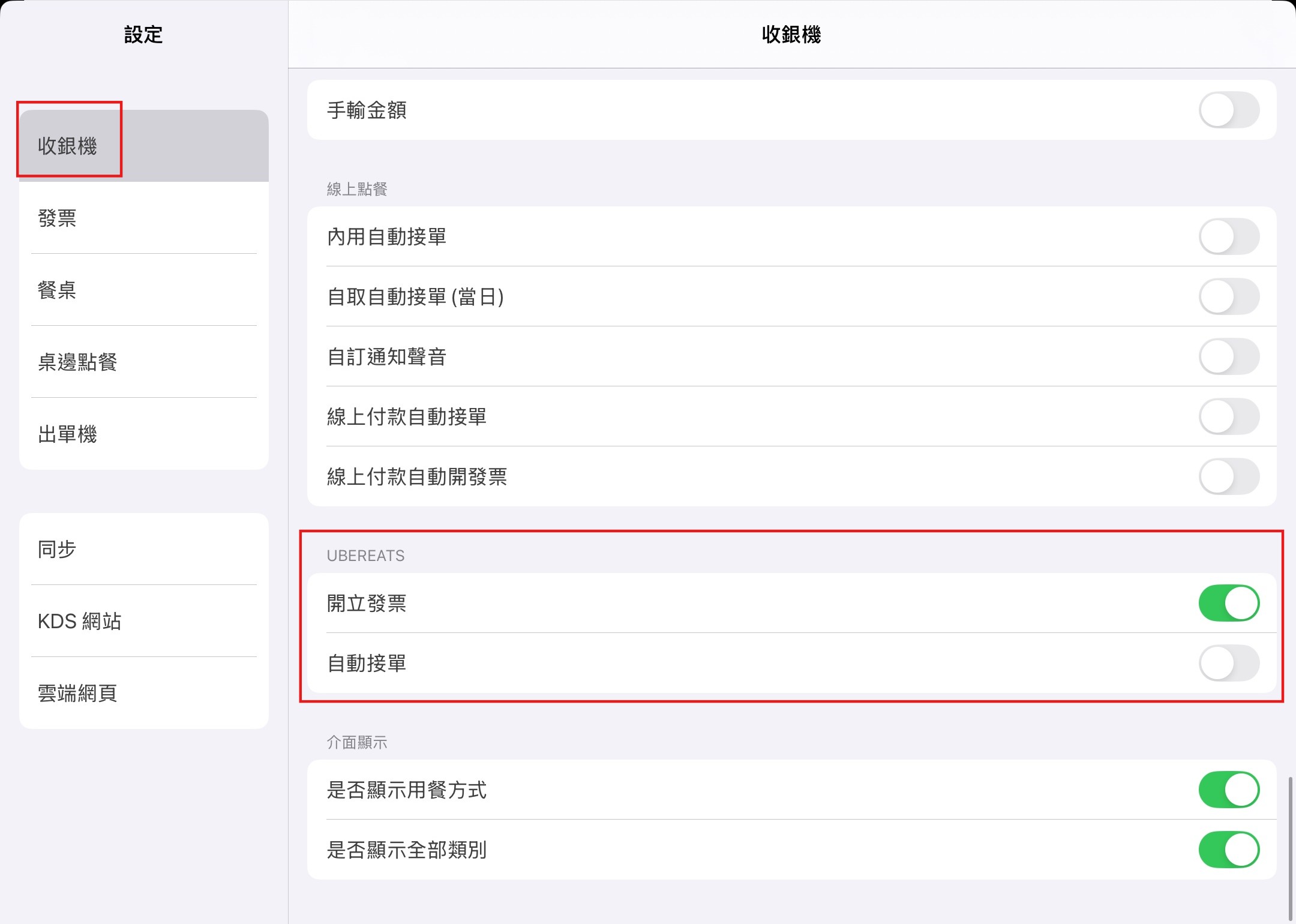1296x924 pixels.
Task: Turn on UberEats 自動接單 switch
Action: click(x=1229, y=663)
